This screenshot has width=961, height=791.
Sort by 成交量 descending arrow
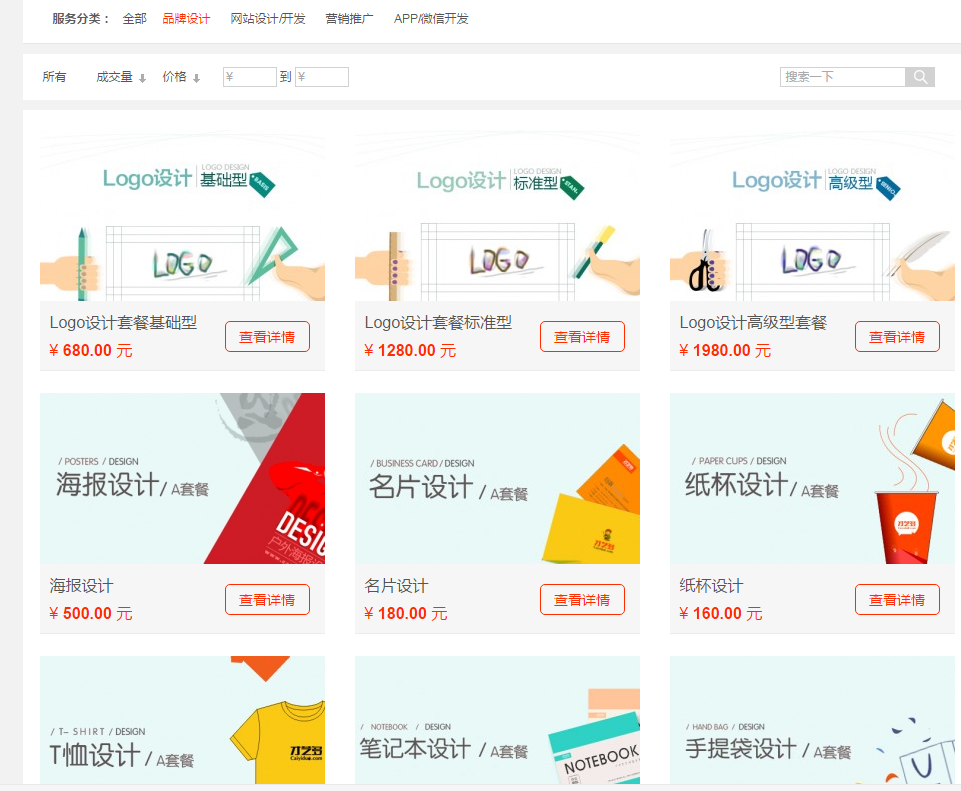click(x=142, y=78)
